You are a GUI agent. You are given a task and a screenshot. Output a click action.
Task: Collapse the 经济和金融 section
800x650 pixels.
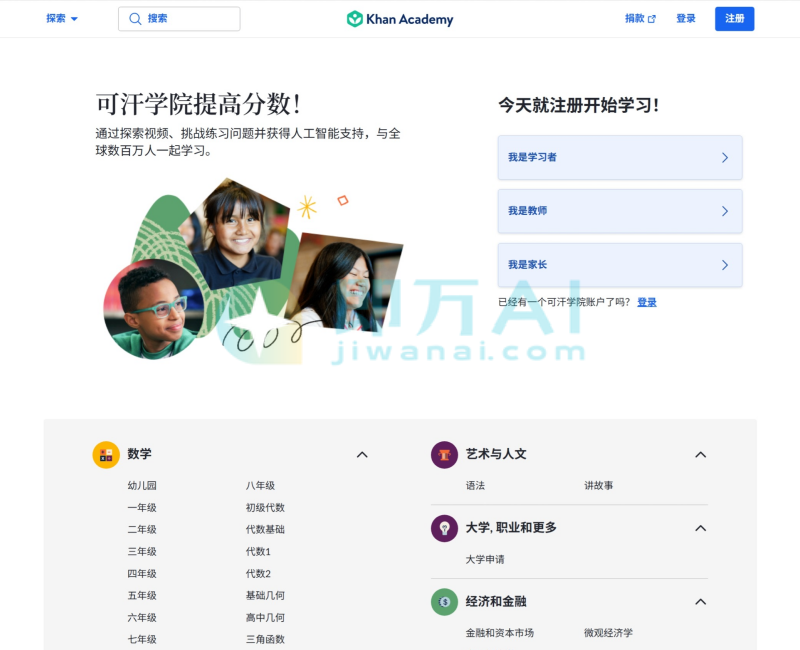700,602
